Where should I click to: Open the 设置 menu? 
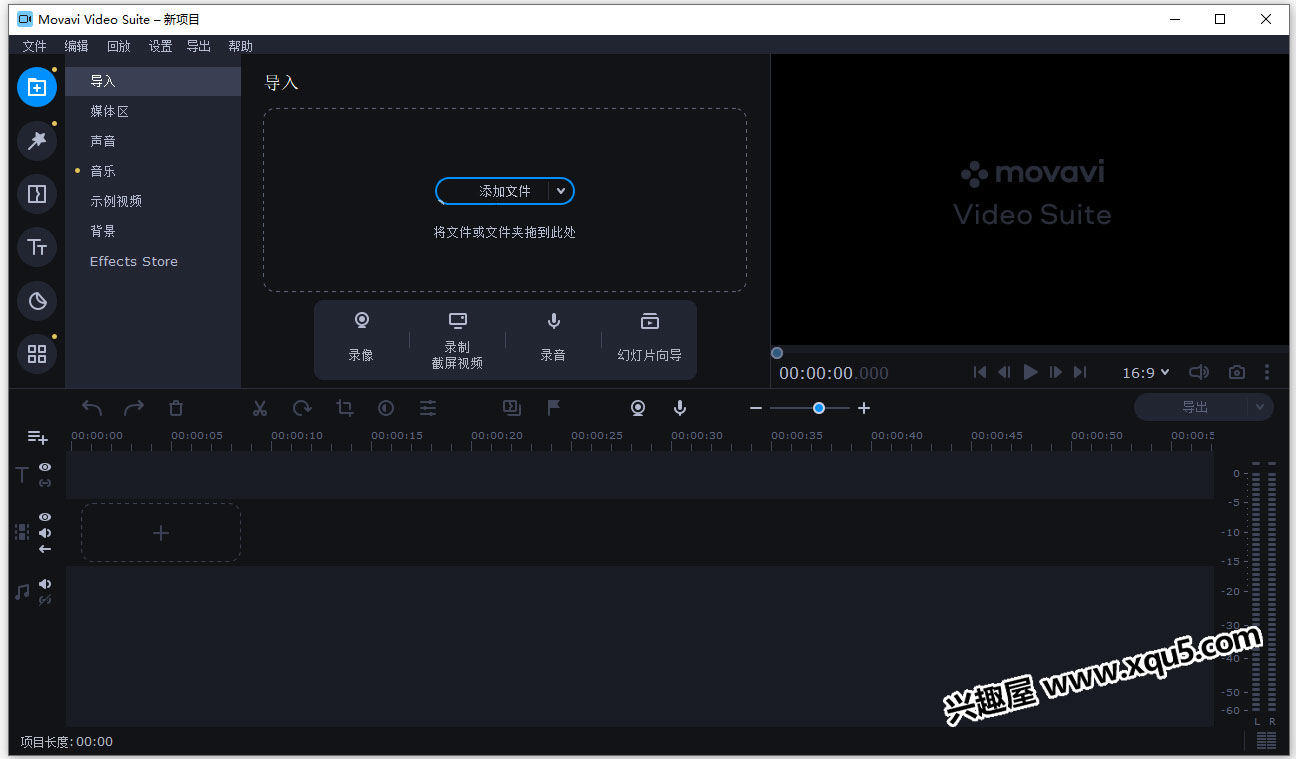(160, 46)
